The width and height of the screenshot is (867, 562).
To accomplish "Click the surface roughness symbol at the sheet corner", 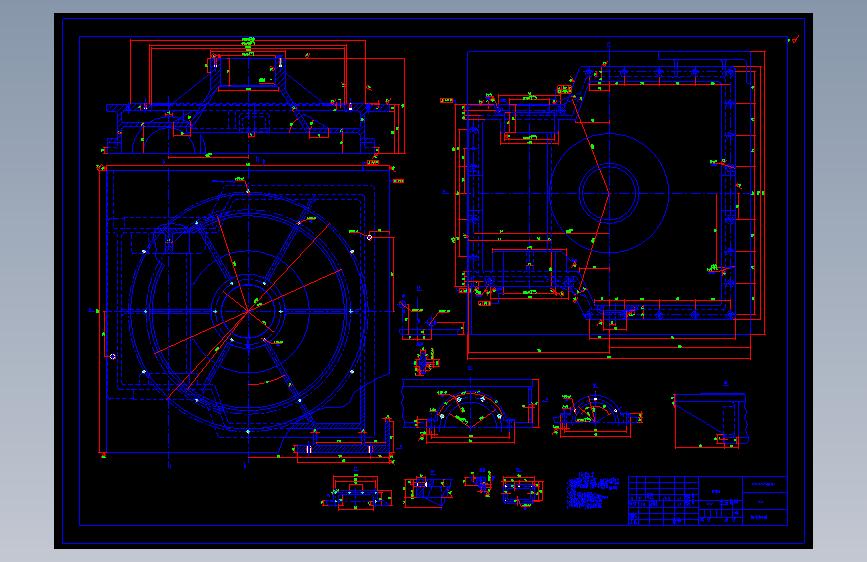I will coord(795,39).
